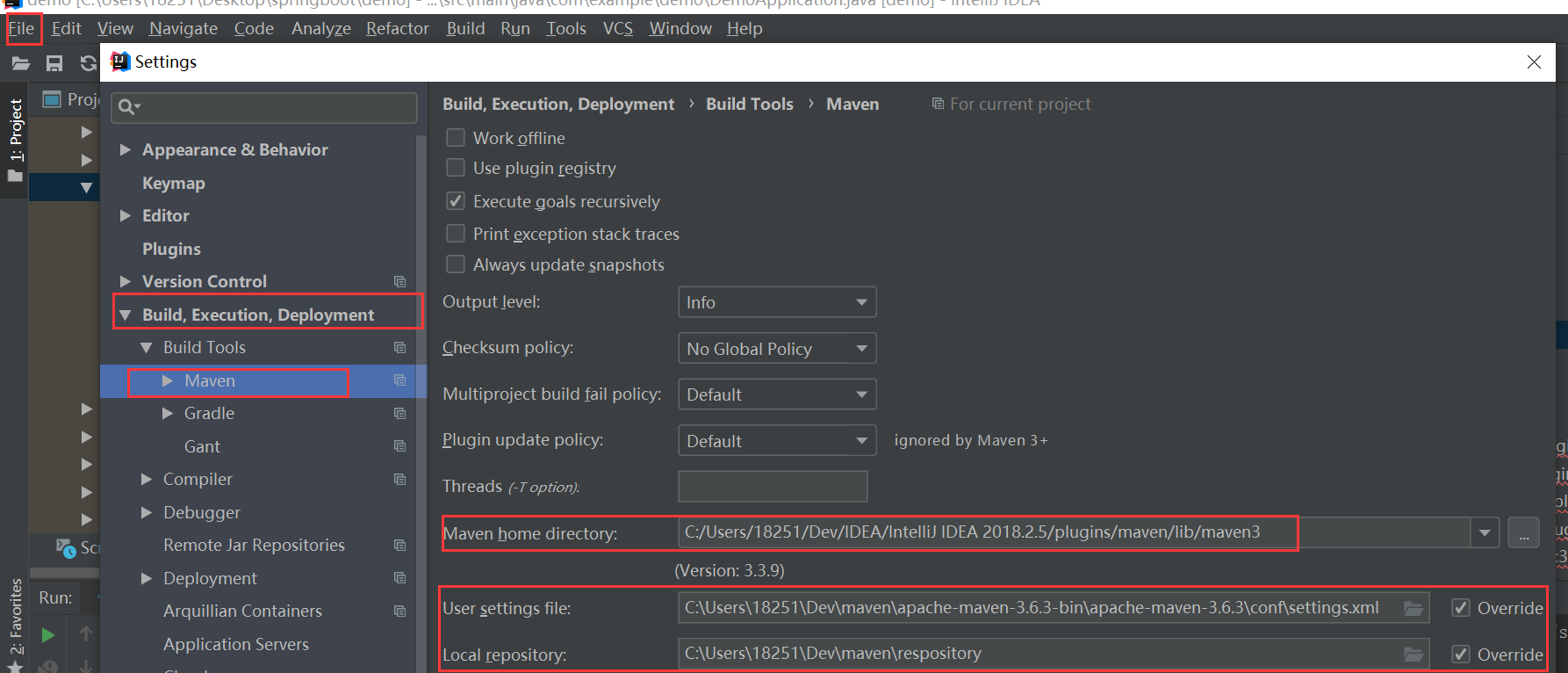Click the project-level icon next to Arquillian Containers

click(x=400, y=611)
